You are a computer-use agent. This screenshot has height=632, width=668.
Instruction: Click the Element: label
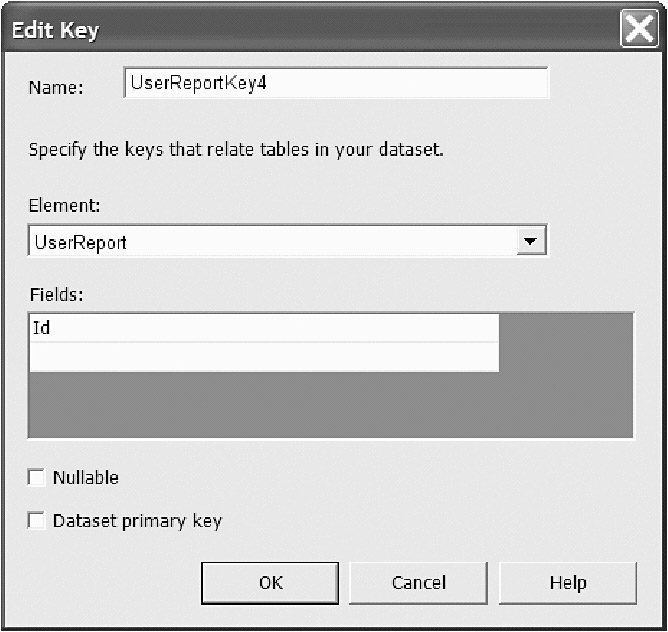pos(65,205)
